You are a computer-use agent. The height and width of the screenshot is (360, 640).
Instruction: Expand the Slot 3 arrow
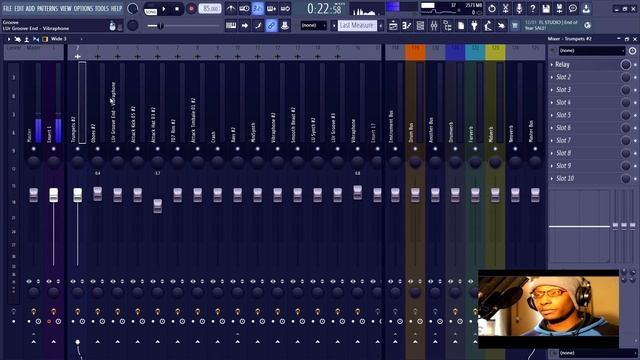coord(552,90)
